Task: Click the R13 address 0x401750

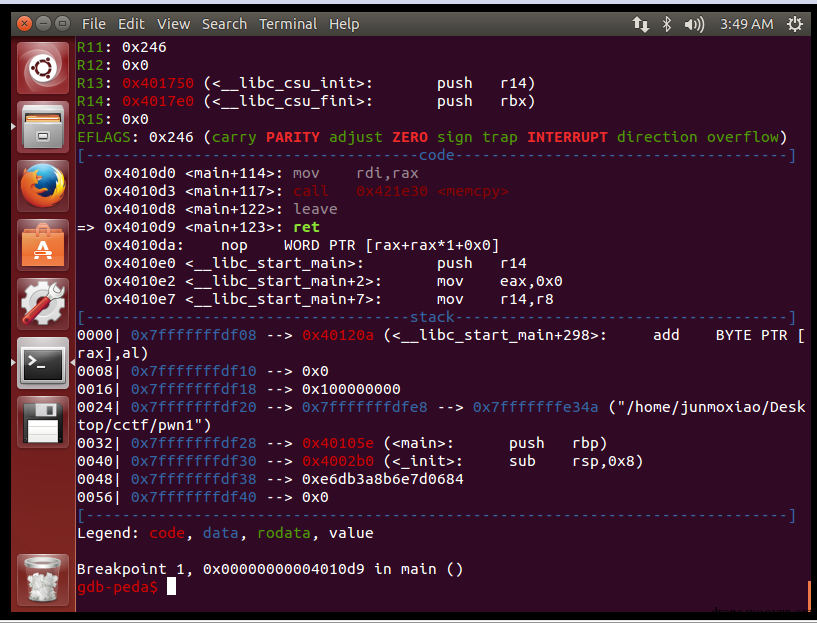Action: click(x=158, y=83)
